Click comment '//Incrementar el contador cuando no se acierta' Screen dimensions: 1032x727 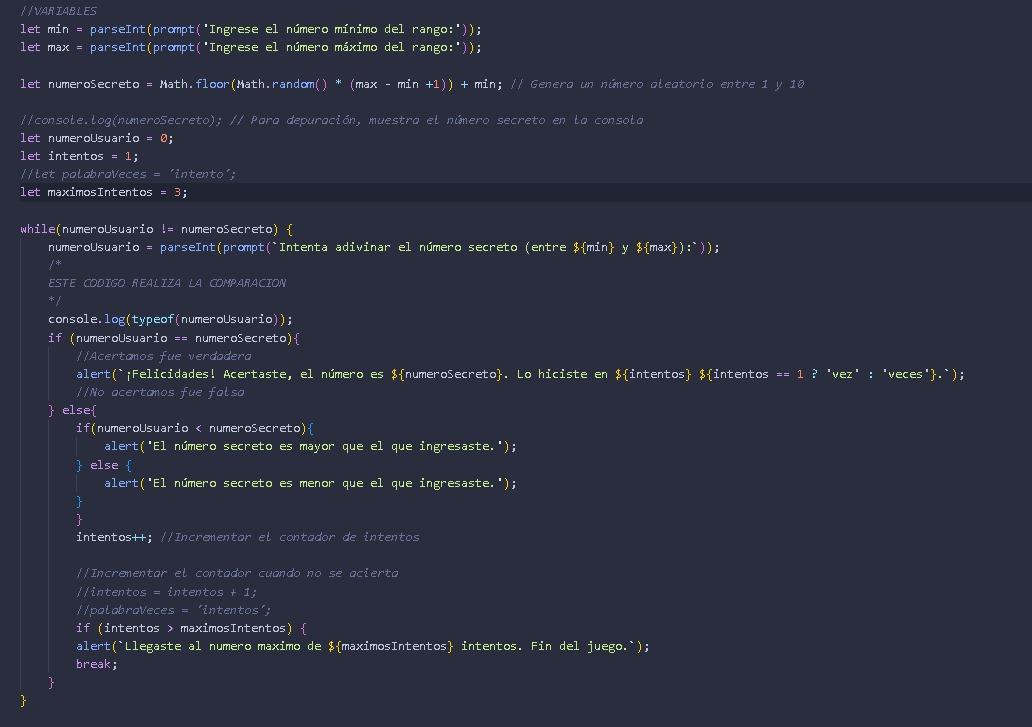237,573
